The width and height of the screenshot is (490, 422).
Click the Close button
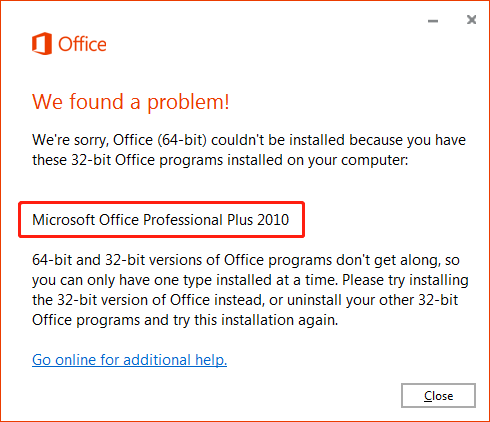438,396
